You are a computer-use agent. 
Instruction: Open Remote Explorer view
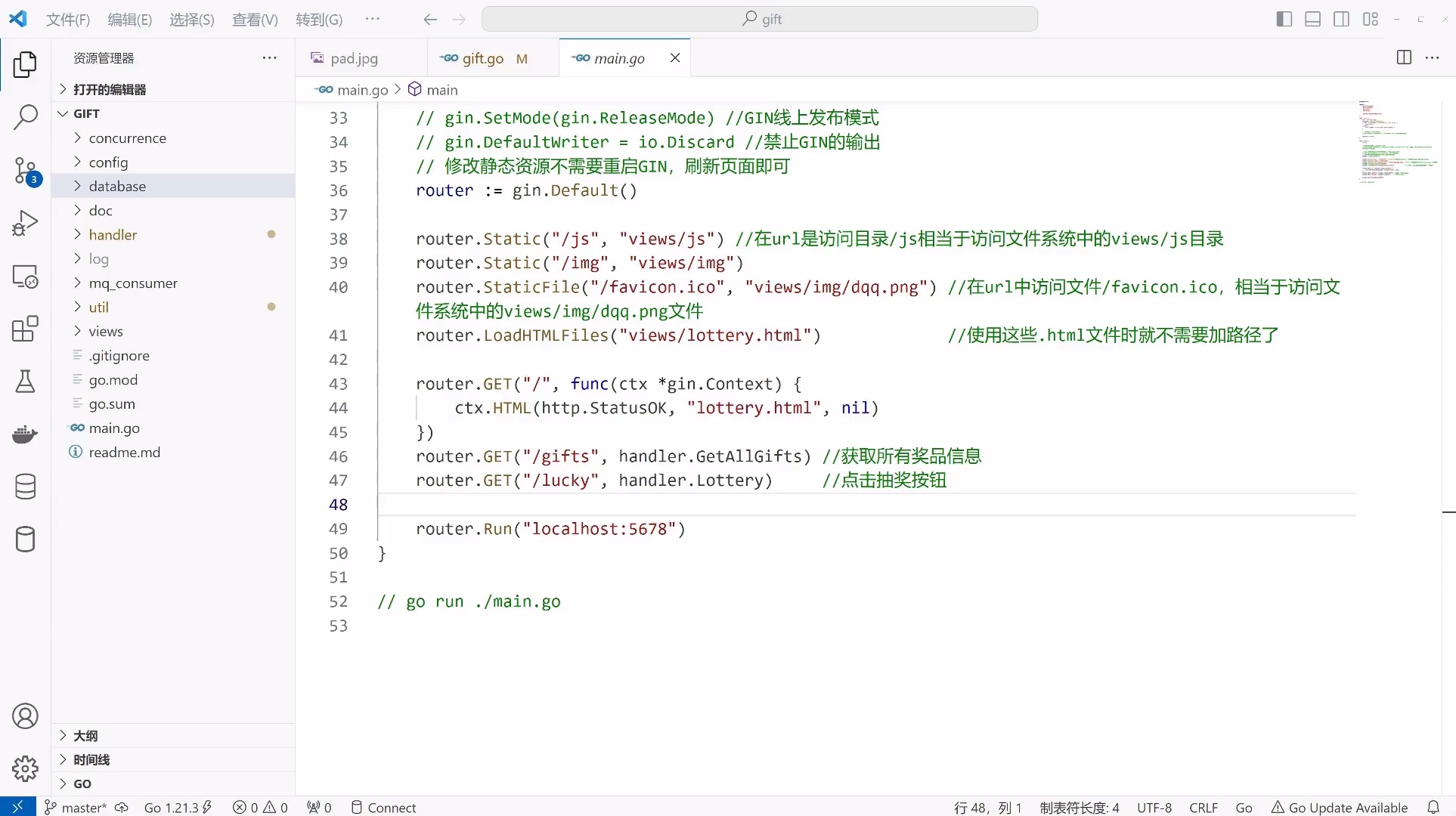[25, 276]
